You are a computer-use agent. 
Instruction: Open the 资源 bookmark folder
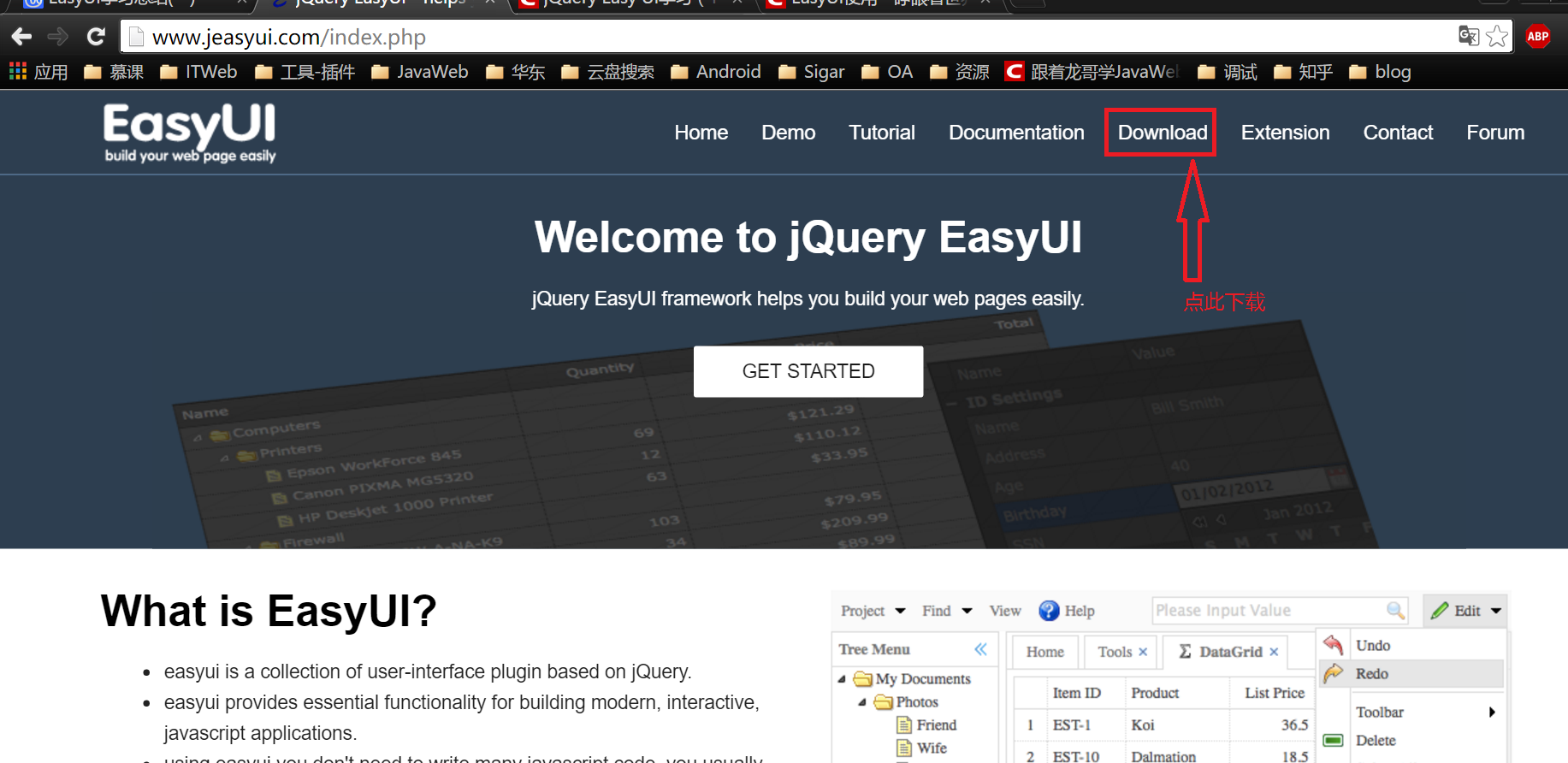pyautogui.click(x=959, y=72)
